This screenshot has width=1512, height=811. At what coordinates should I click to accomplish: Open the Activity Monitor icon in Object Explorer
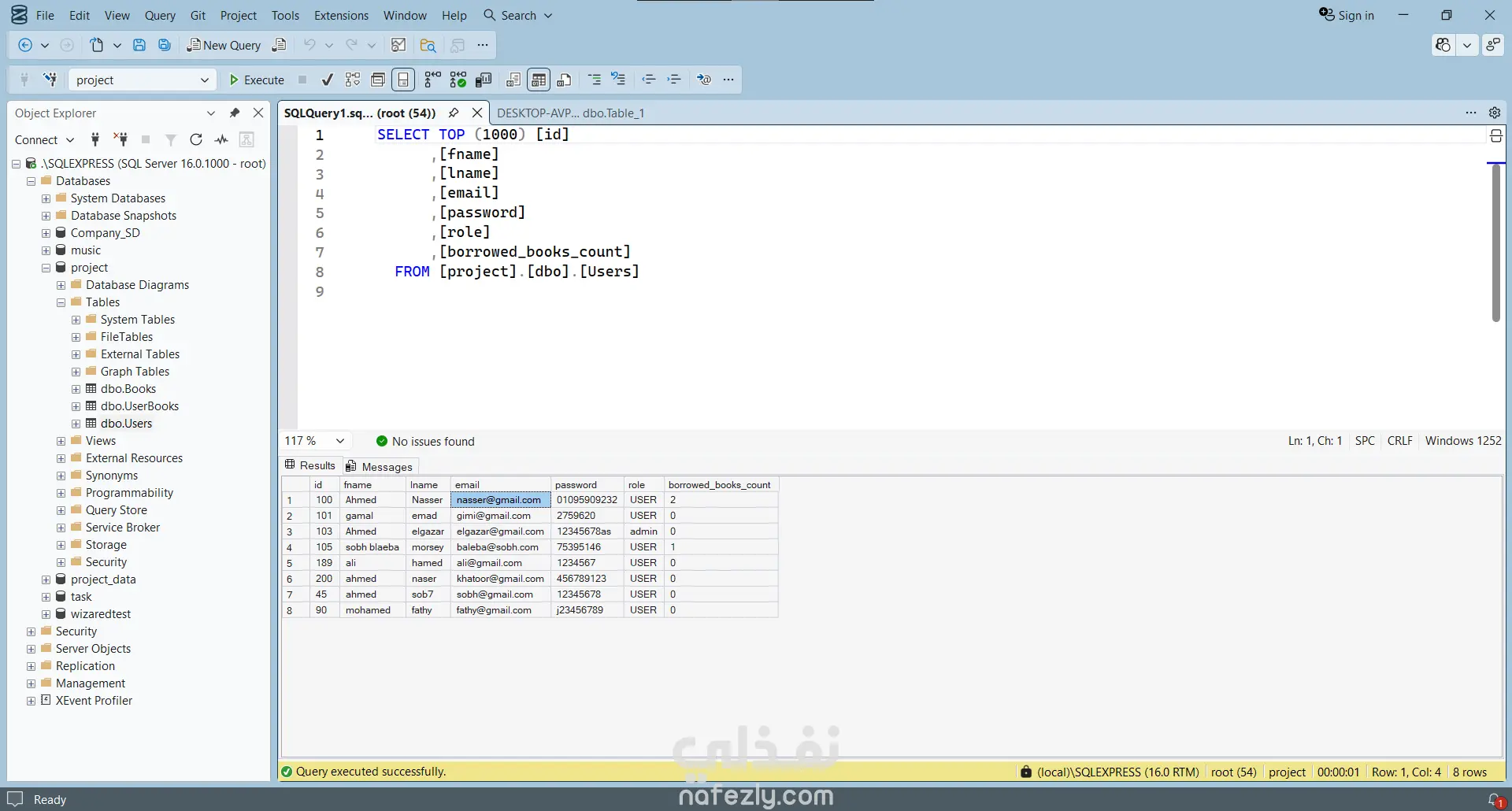point(221,139)
